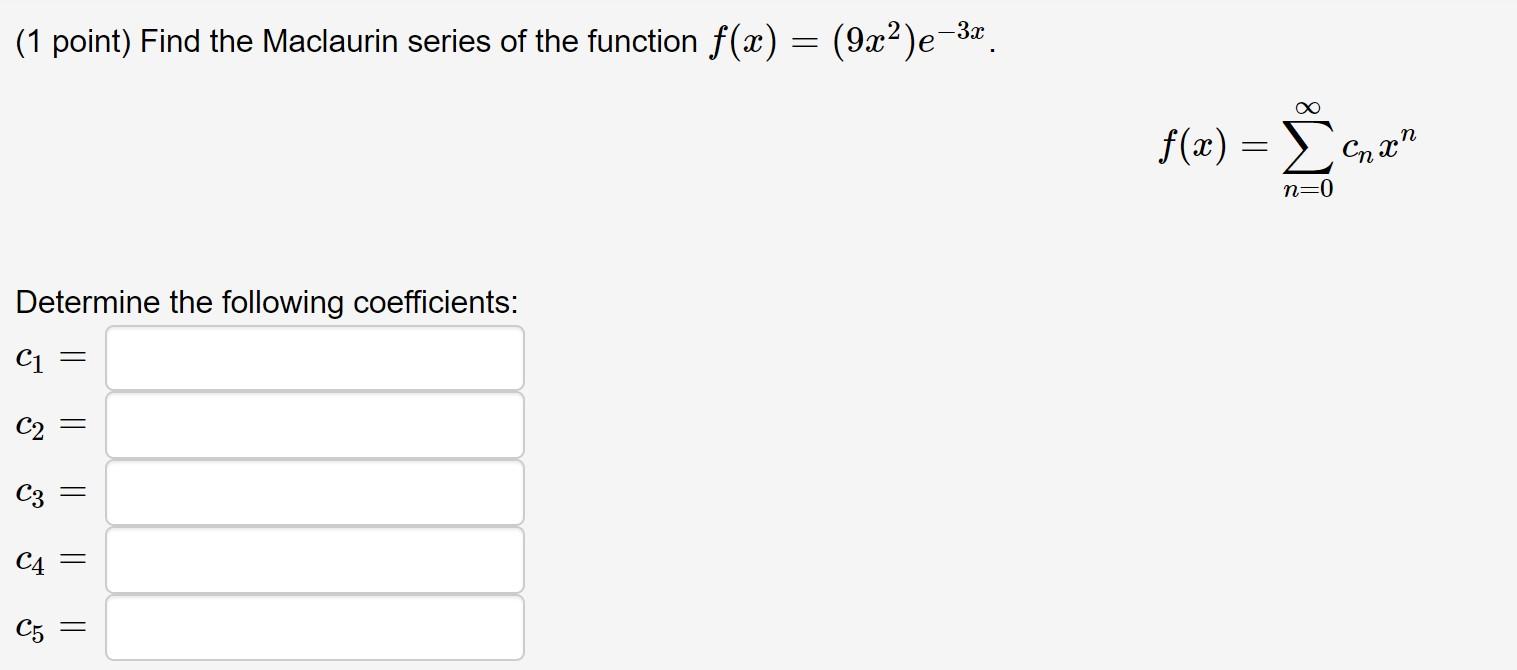
Task: Click the problem point value text
Action: 72,40
